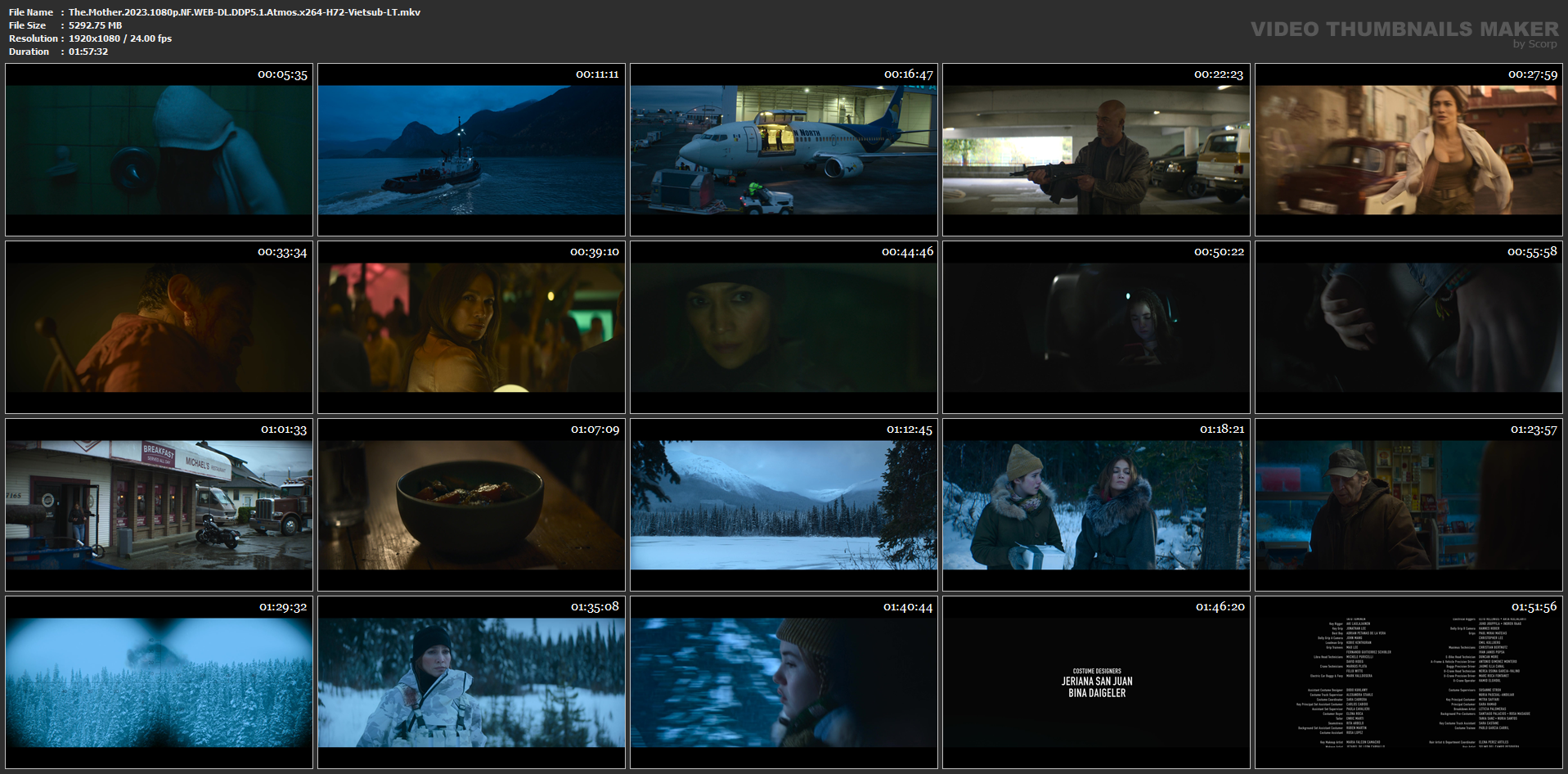1568x774 pixels.
Task: Select the man in orange jacket thumbnail
Action: click(159, 327)
